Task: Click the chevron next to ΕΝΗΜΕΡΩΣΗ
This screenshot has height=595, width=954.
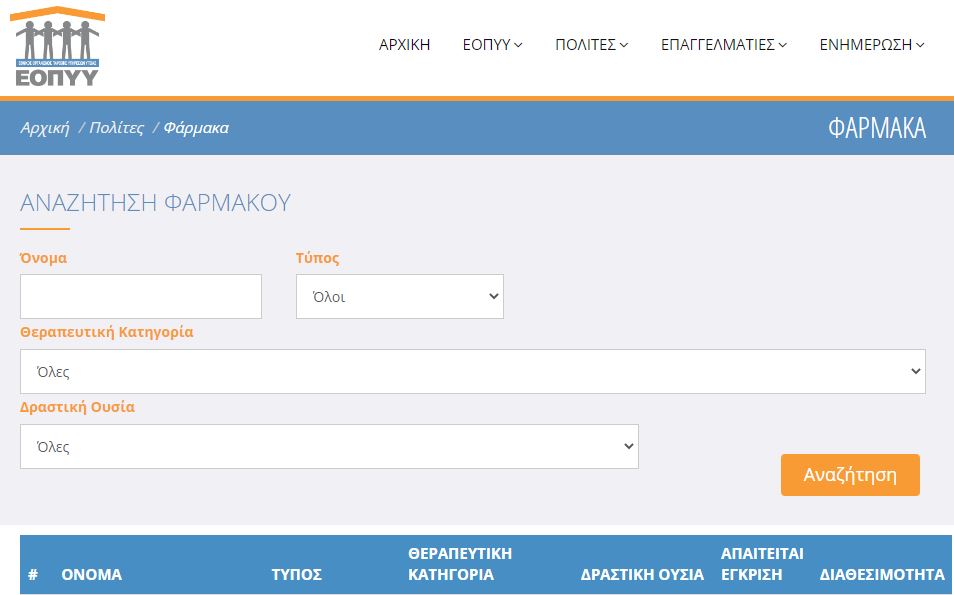Action: point(920,45)
